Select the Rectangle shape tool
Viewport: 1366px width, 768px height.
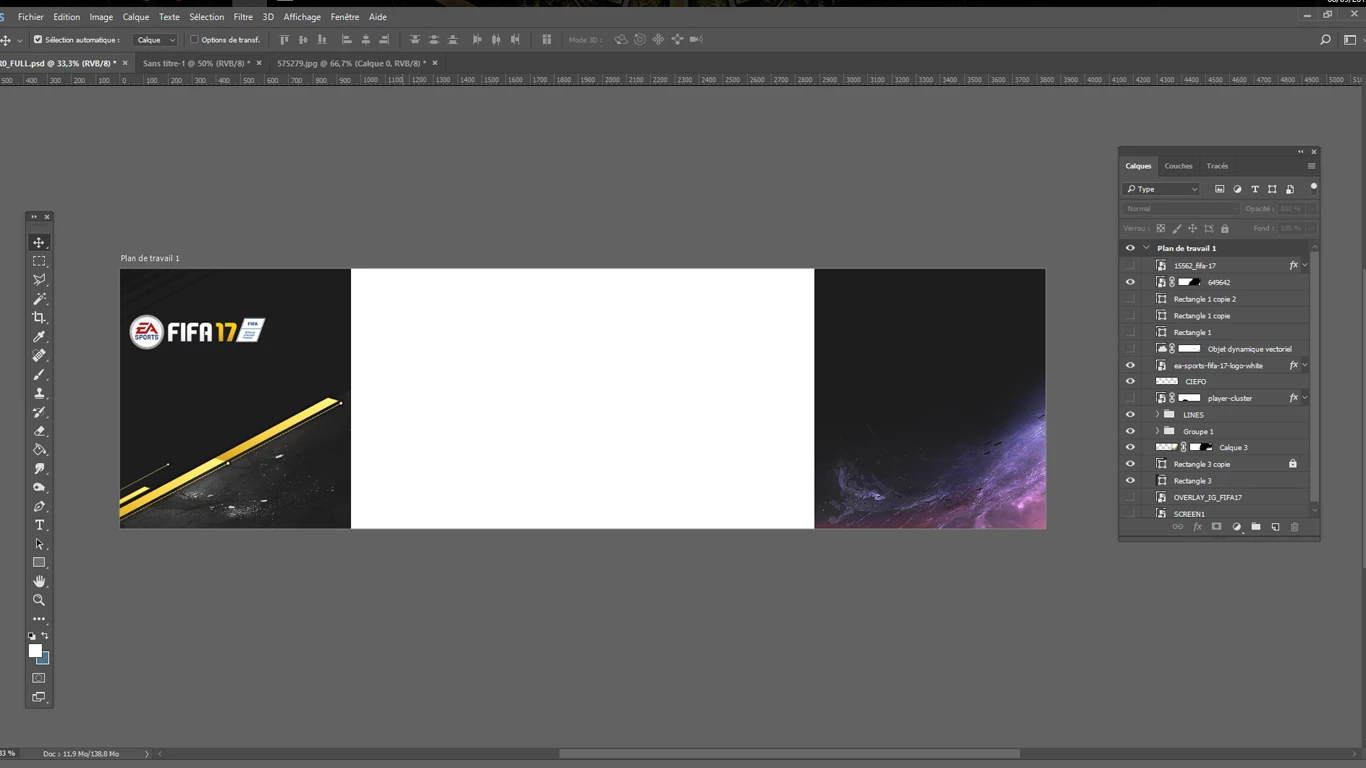point(39,563)
